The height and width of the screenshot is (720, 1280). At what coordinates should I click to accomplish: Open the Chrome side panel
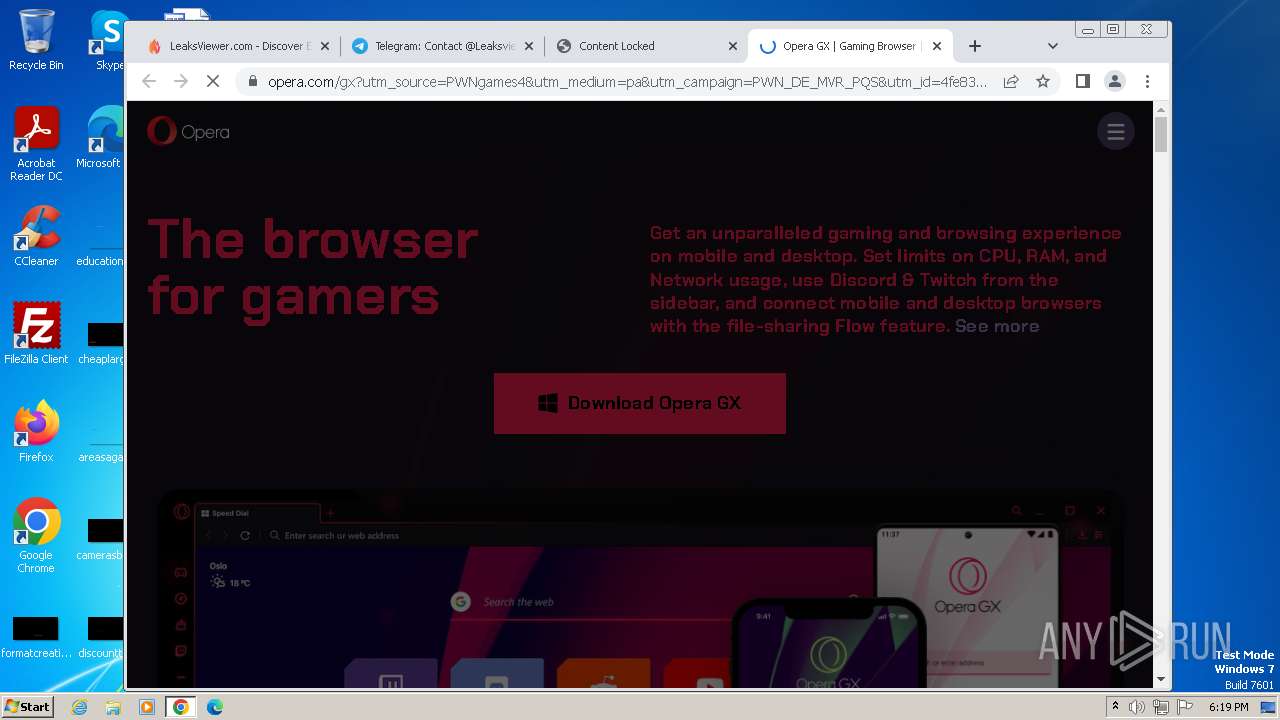coord(1082,81)
